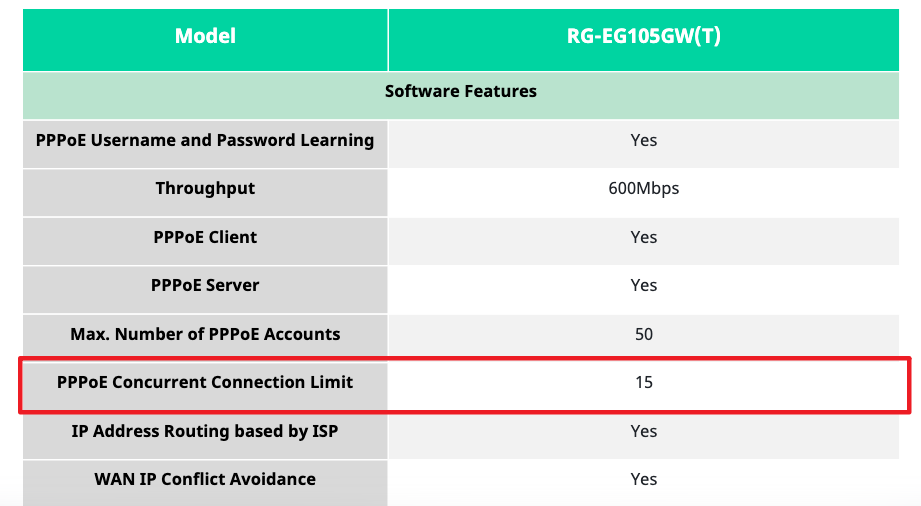Click PPPoE Username and Password Learning label
The width and height of the screenshot is (921, 506).
point(205,140)
